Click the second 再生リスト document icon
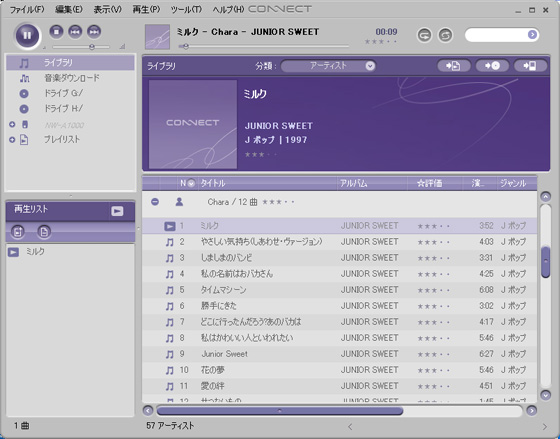Image resolution: width=560 pixels, height=439 pixels. click(44, 232)
